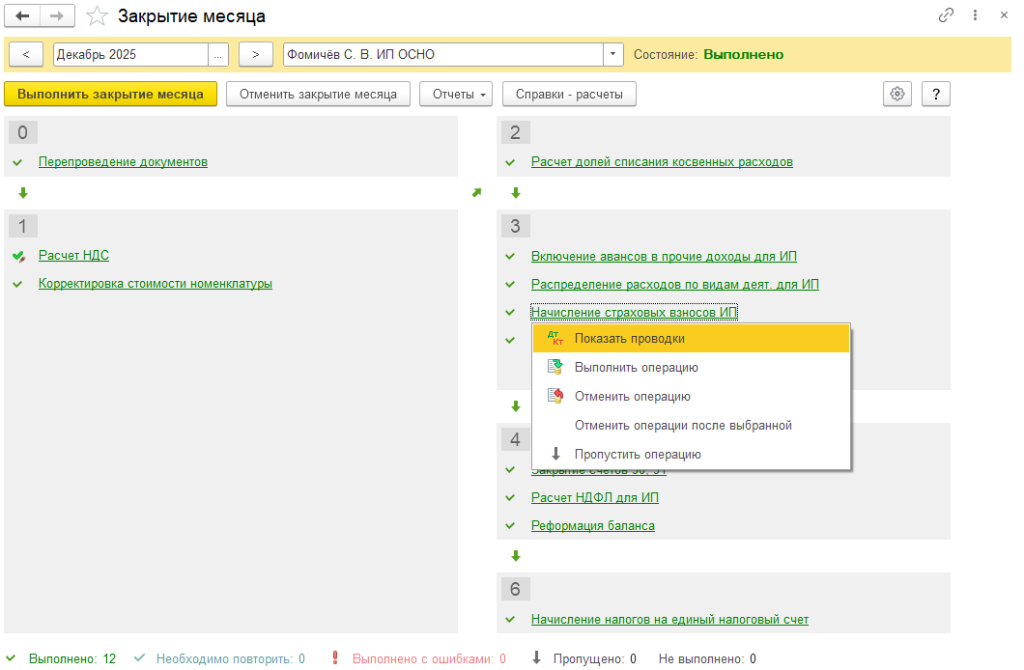Go to previous month with < button
Screen dimensions: 1024x670
pos(25,54)
